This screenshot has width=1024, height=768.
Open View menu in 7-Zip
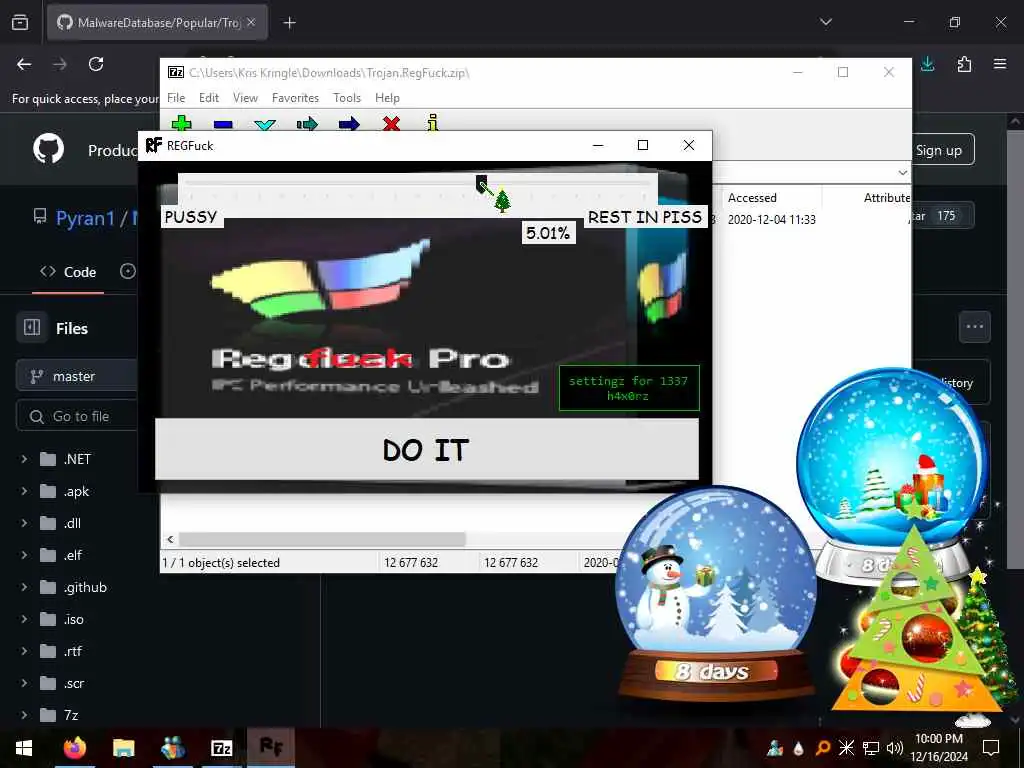tap(245, 97)
